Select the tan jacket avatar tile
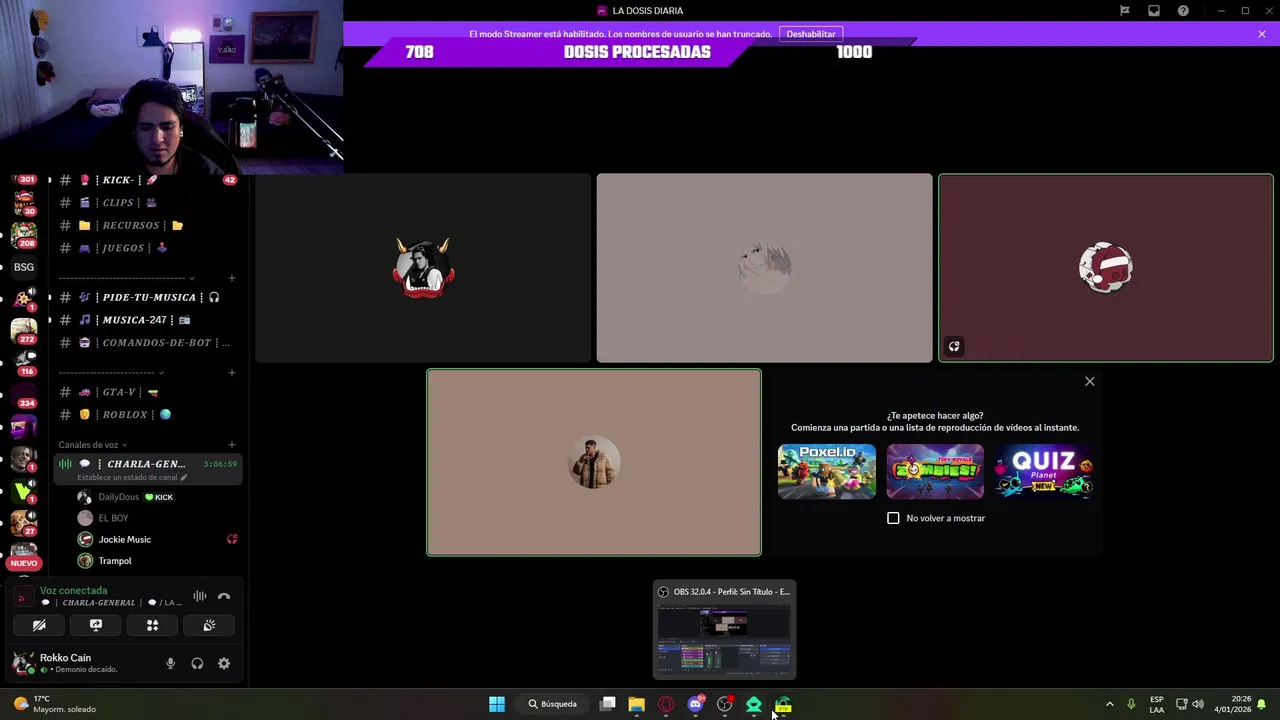Viewport: 1280px width, 720px height. coord(594,462)
